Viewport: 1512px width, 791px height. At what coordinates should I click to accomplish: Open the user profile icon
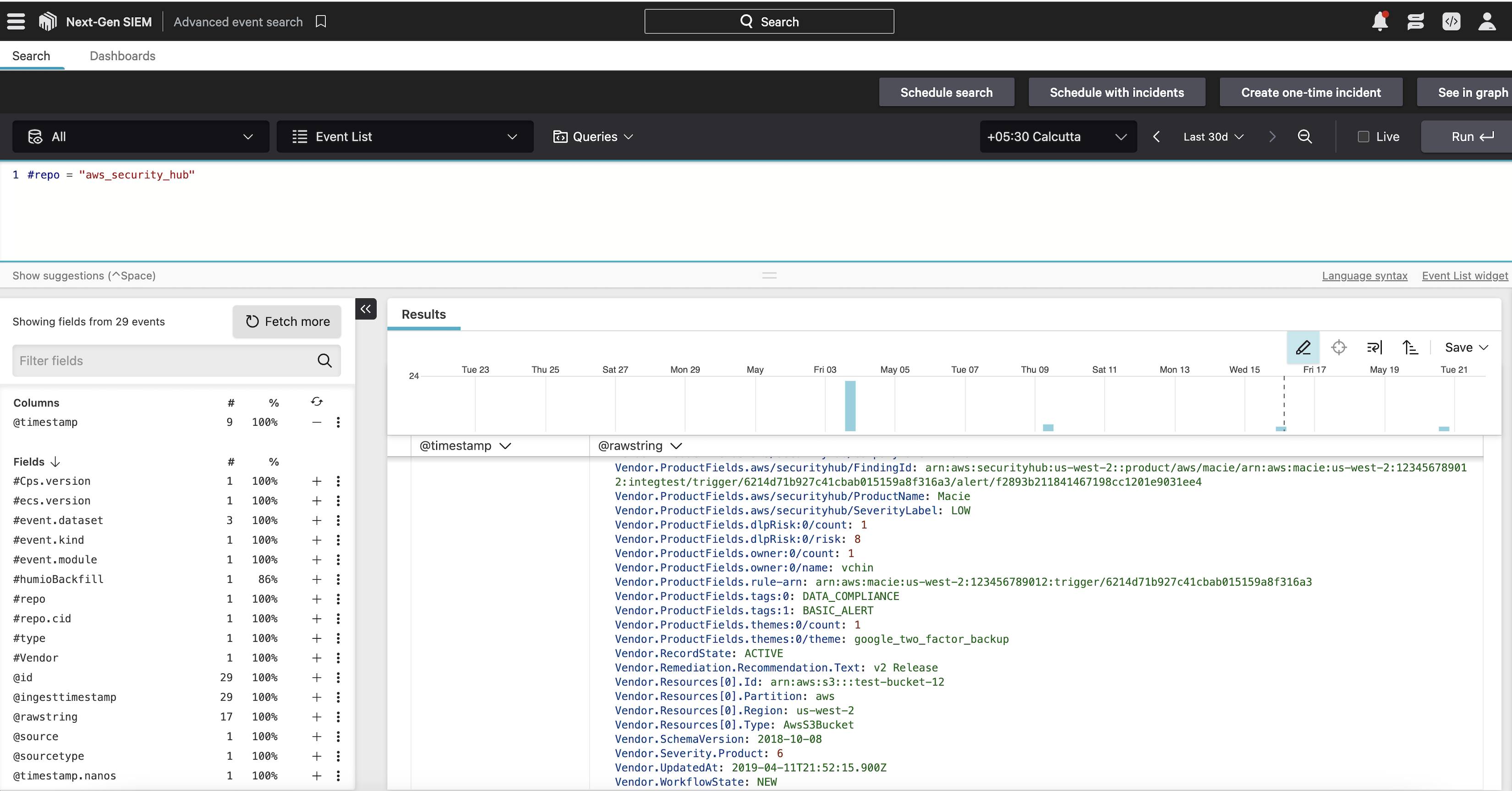pyautogui.click(x=1486, y=22)
